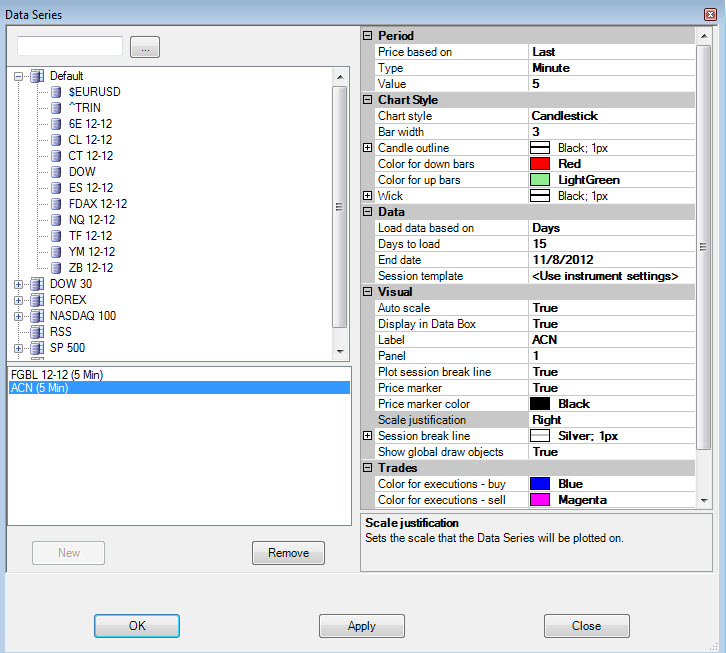Click the Black price marker color swatch
Image resolution: width=726 pixels, height=653 pixels.
(x=540, y=404)
